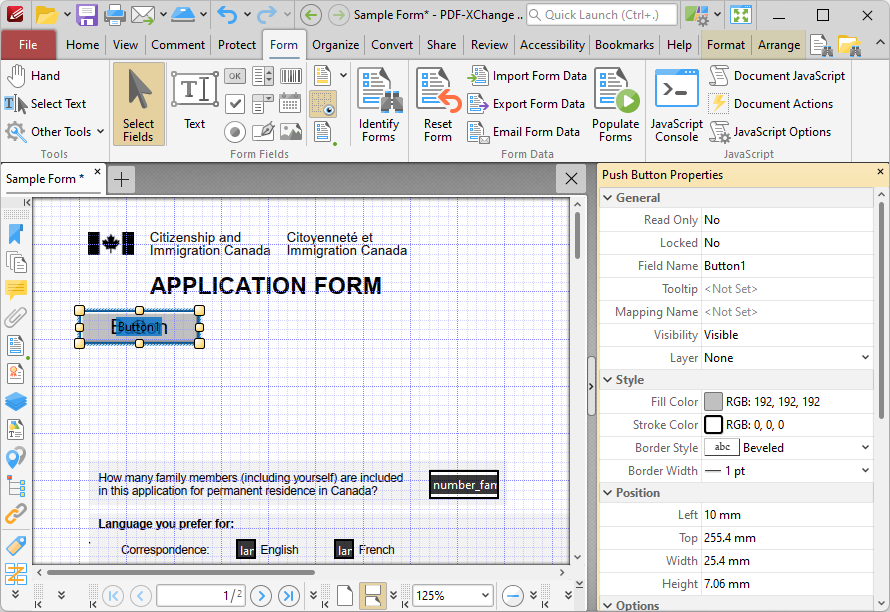This screenshot has width=890, height=612.
Task: Go to the next page
Action: (261, 596)
